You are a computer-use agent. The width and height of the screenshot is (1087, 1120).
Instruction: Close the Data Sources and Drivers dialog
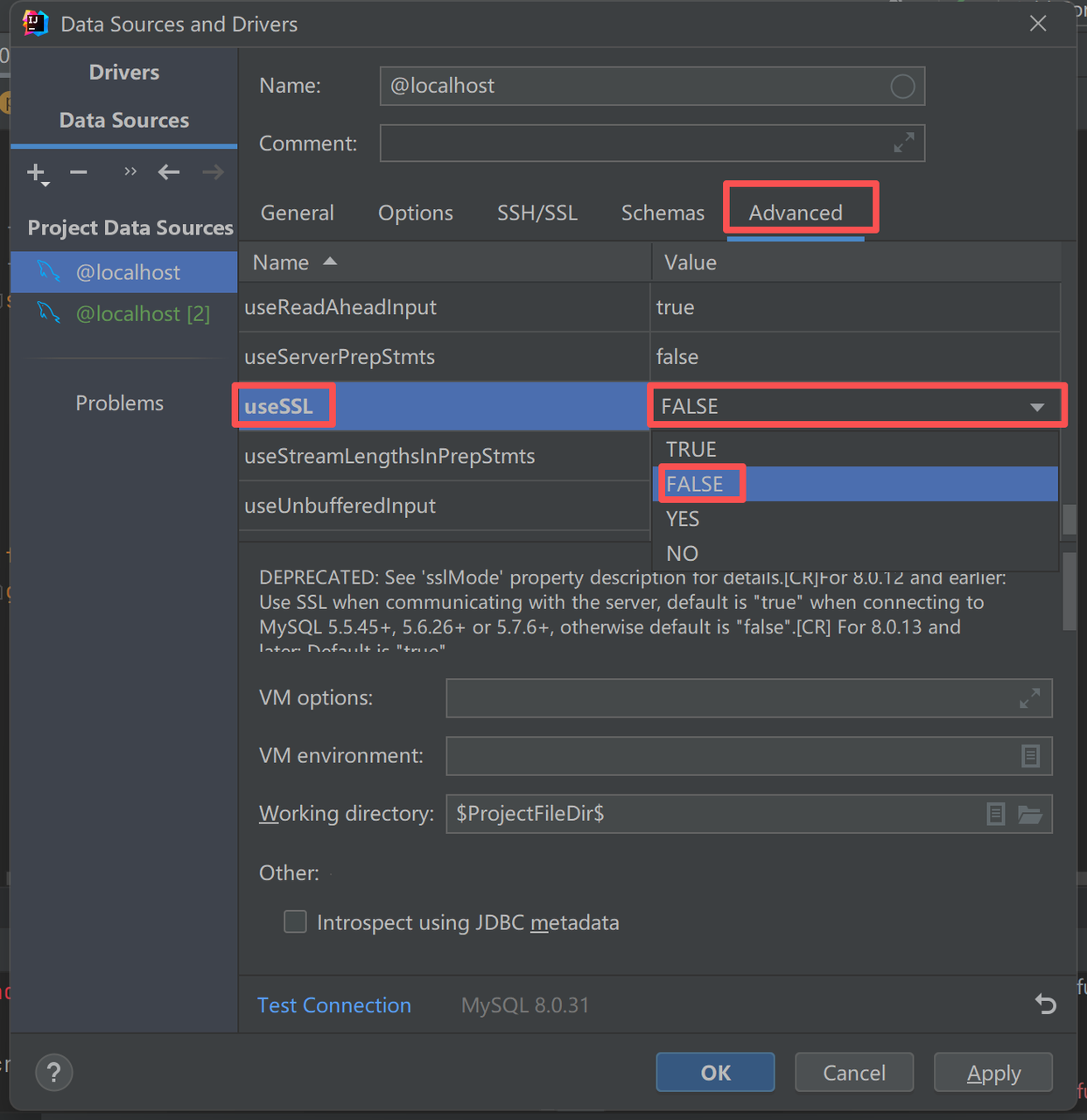[x=1038, y=24]
